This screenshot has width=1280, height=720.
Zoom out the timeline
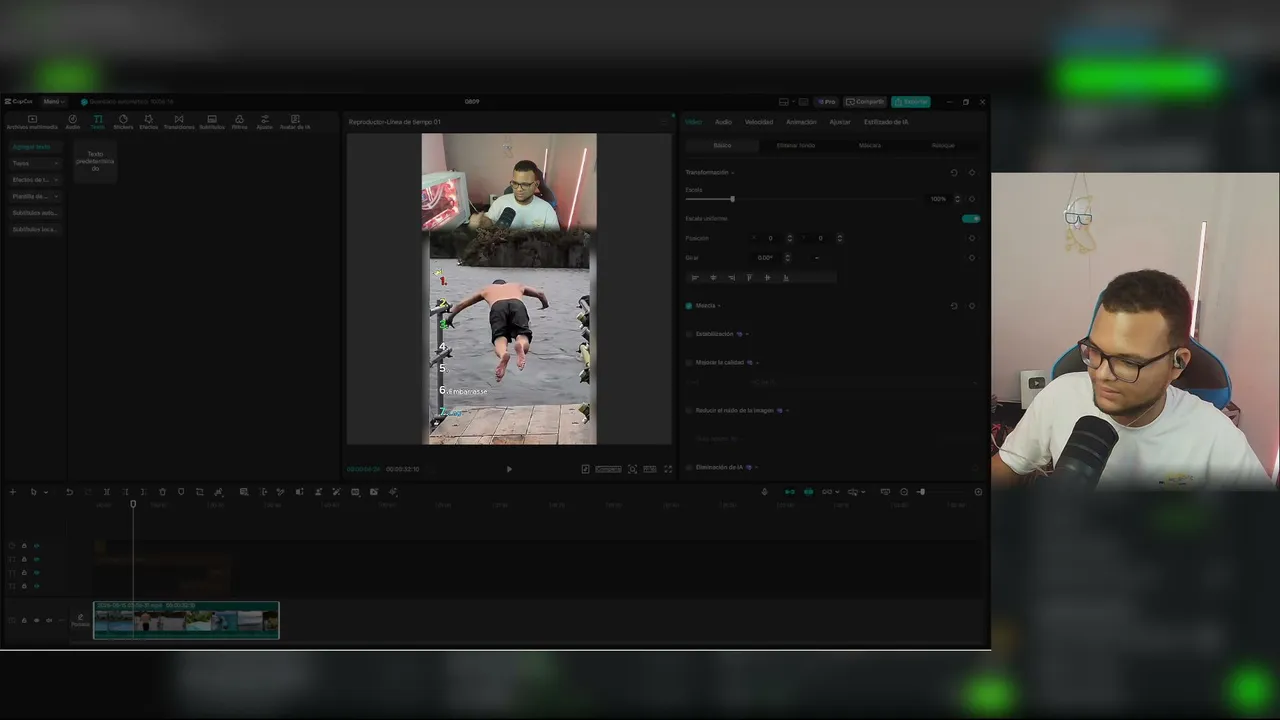(x=904, y=492)
